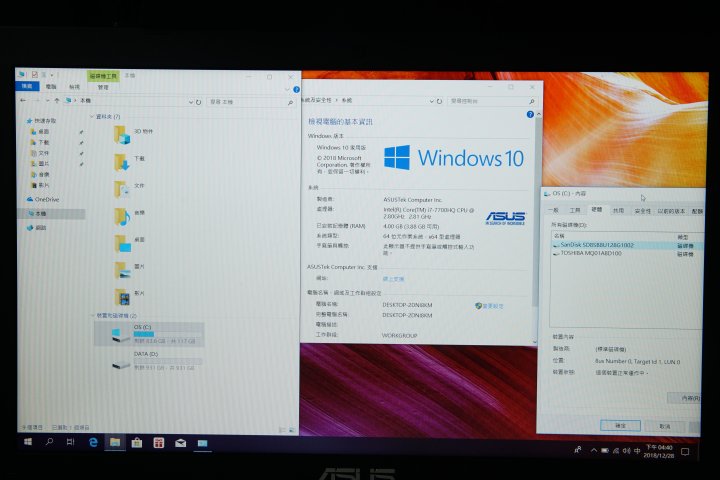720x480 pixels.
Task: Open the 影片 folder icon in the main pane
Action: point(122,297)
